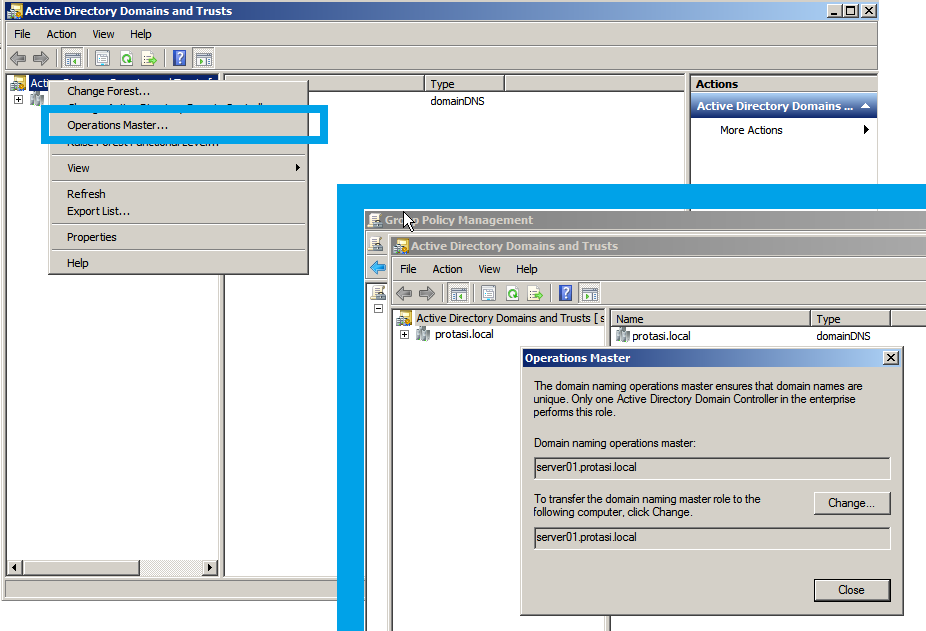Click Help icon in main window toolbar
Image resolution: width=926 pixels, height=631 pixels.
pyautogui.click(x=180, y=58)
